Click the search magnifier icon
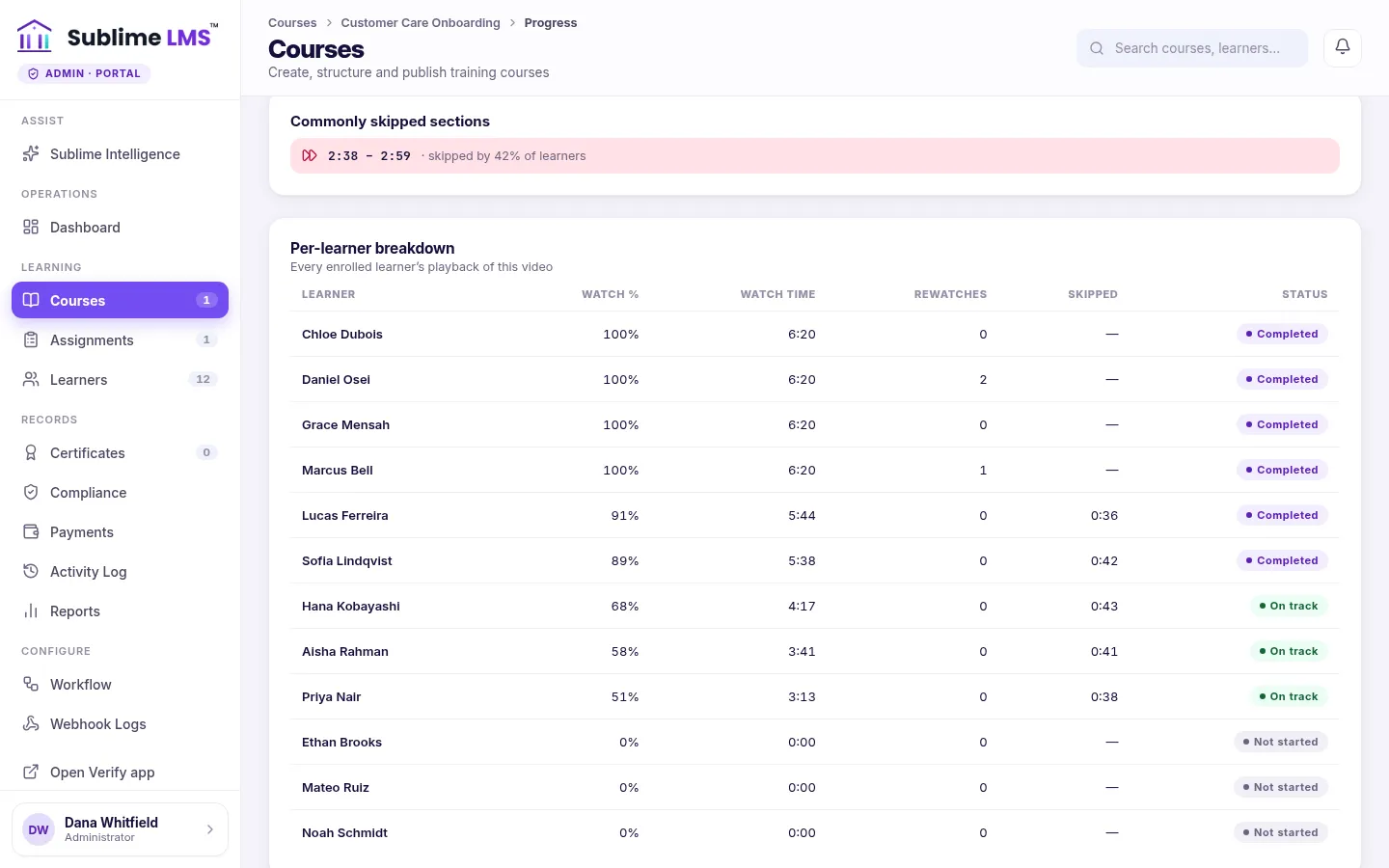1389x868 pixels. pos(1097,48)
